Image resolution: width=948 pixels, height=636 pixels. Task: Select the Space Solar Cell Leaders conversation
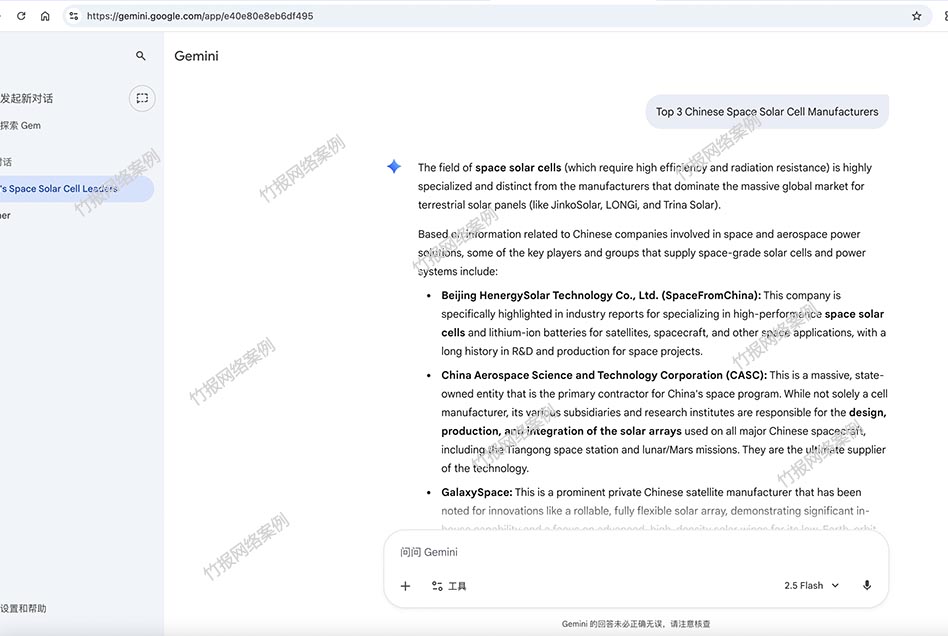coord(76,189)
